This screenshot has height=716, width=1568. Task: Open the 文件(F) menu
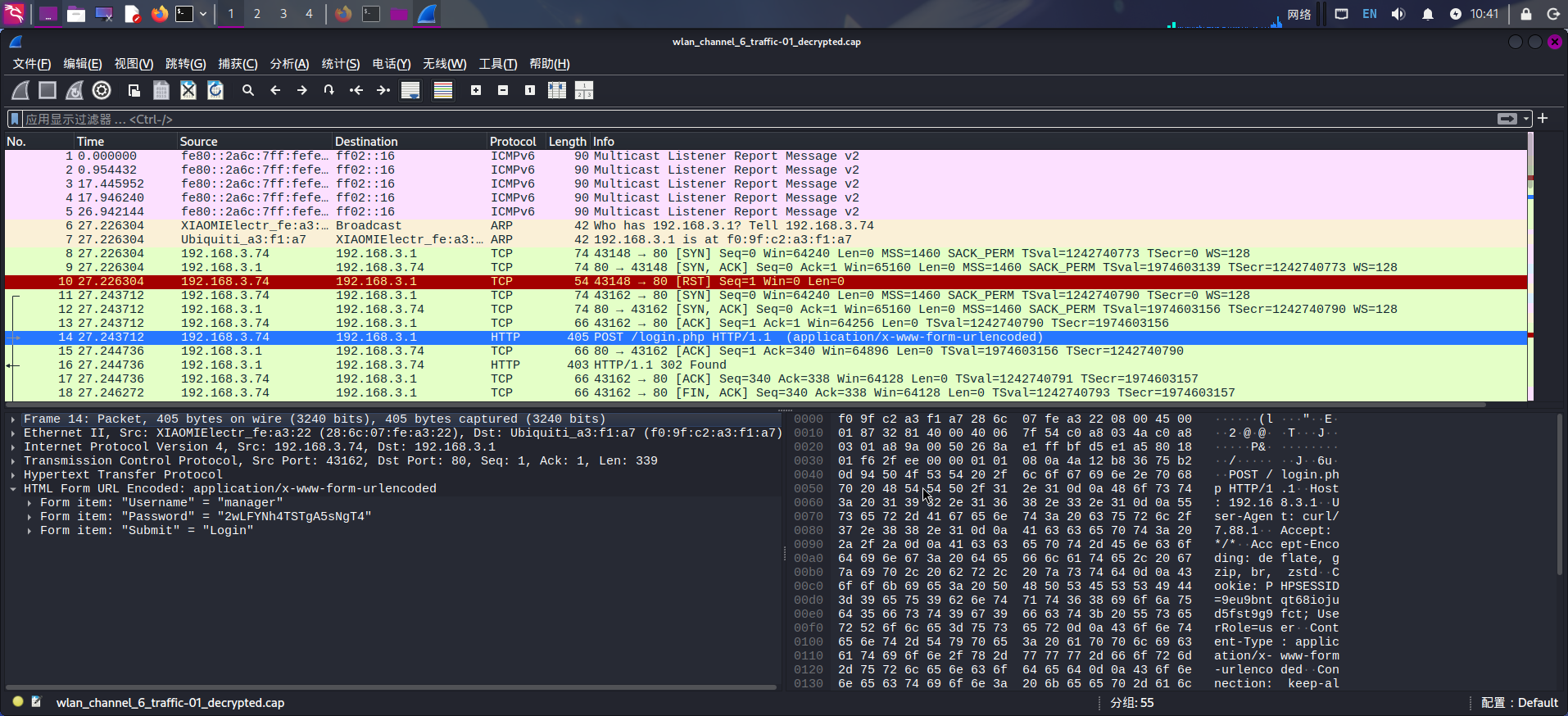32,64
